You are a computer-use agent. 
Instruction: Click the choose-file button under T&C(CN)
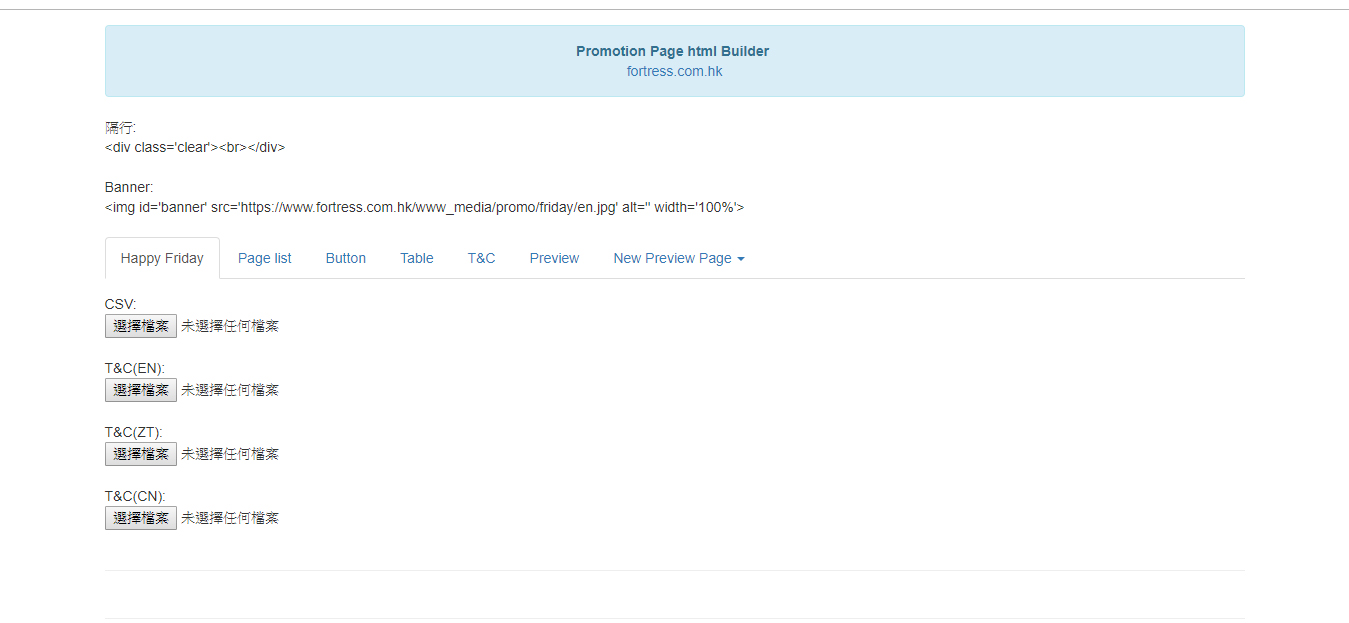[141, 518]
